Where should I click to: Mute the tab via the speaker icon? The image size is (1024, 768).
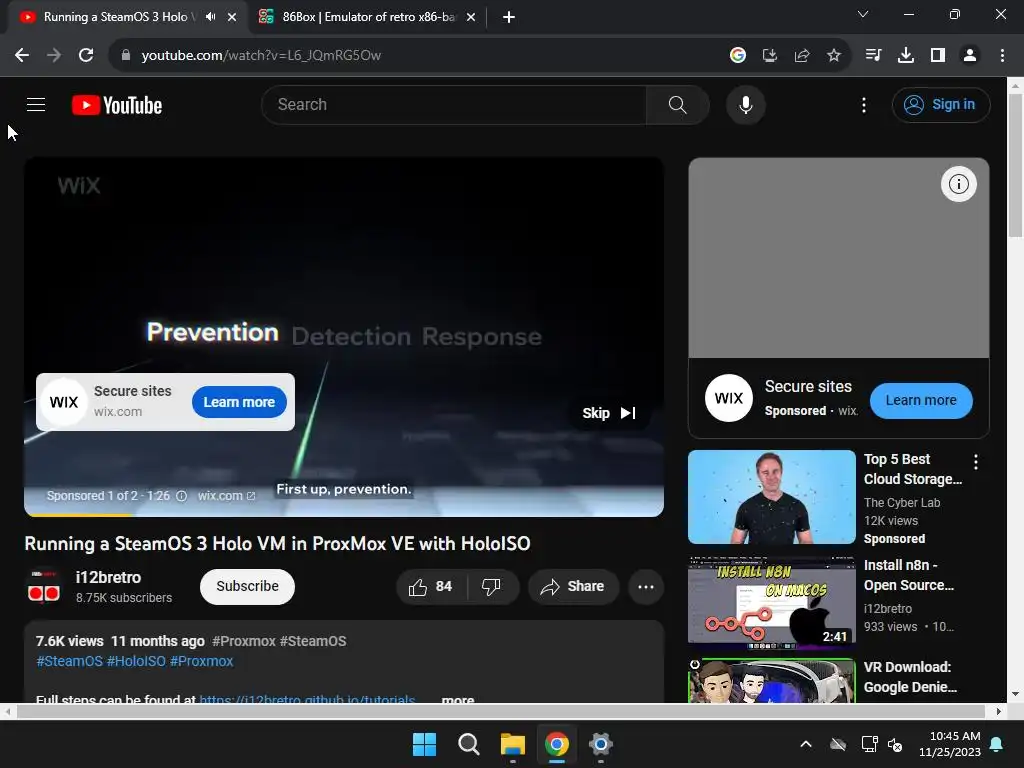point(210,17)
